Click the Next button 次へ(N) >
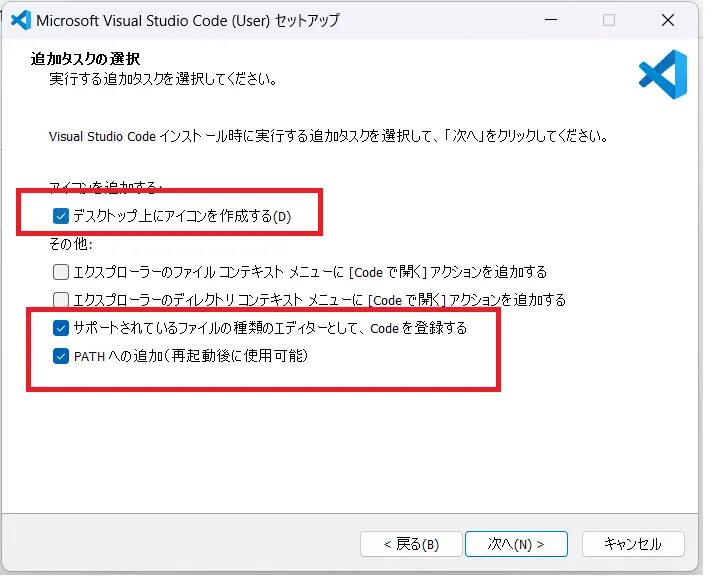714x578 pixels. pos(516,544)
